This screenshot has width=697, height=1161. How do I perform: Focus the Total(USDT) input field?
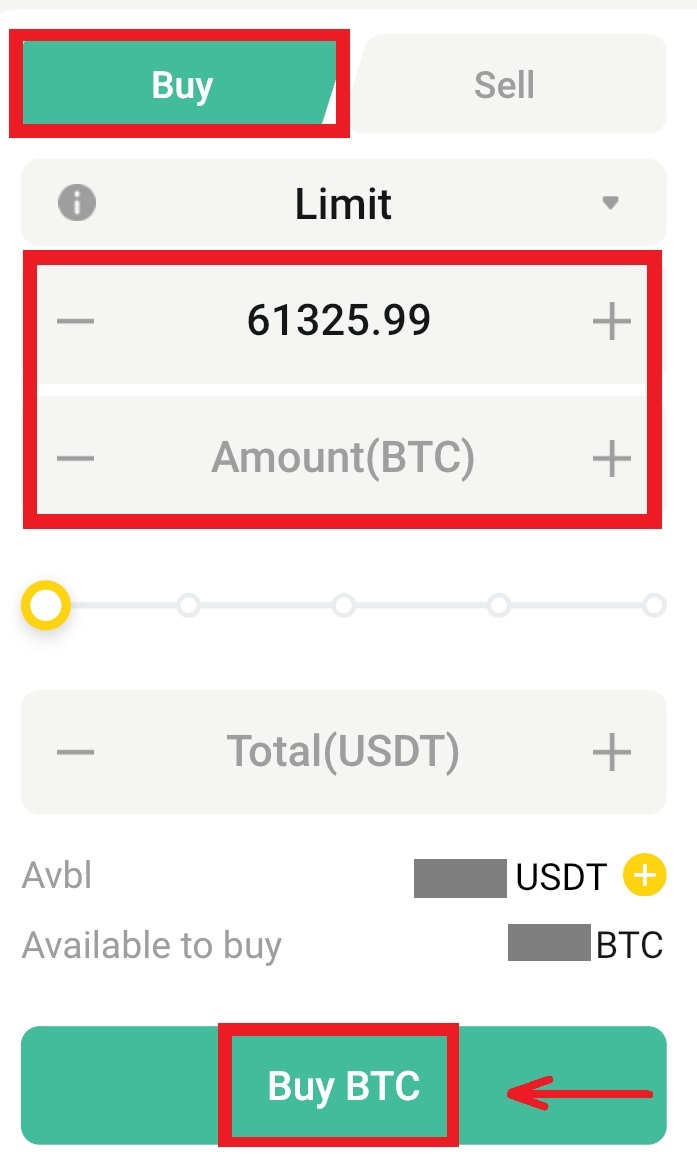[343, 751]
